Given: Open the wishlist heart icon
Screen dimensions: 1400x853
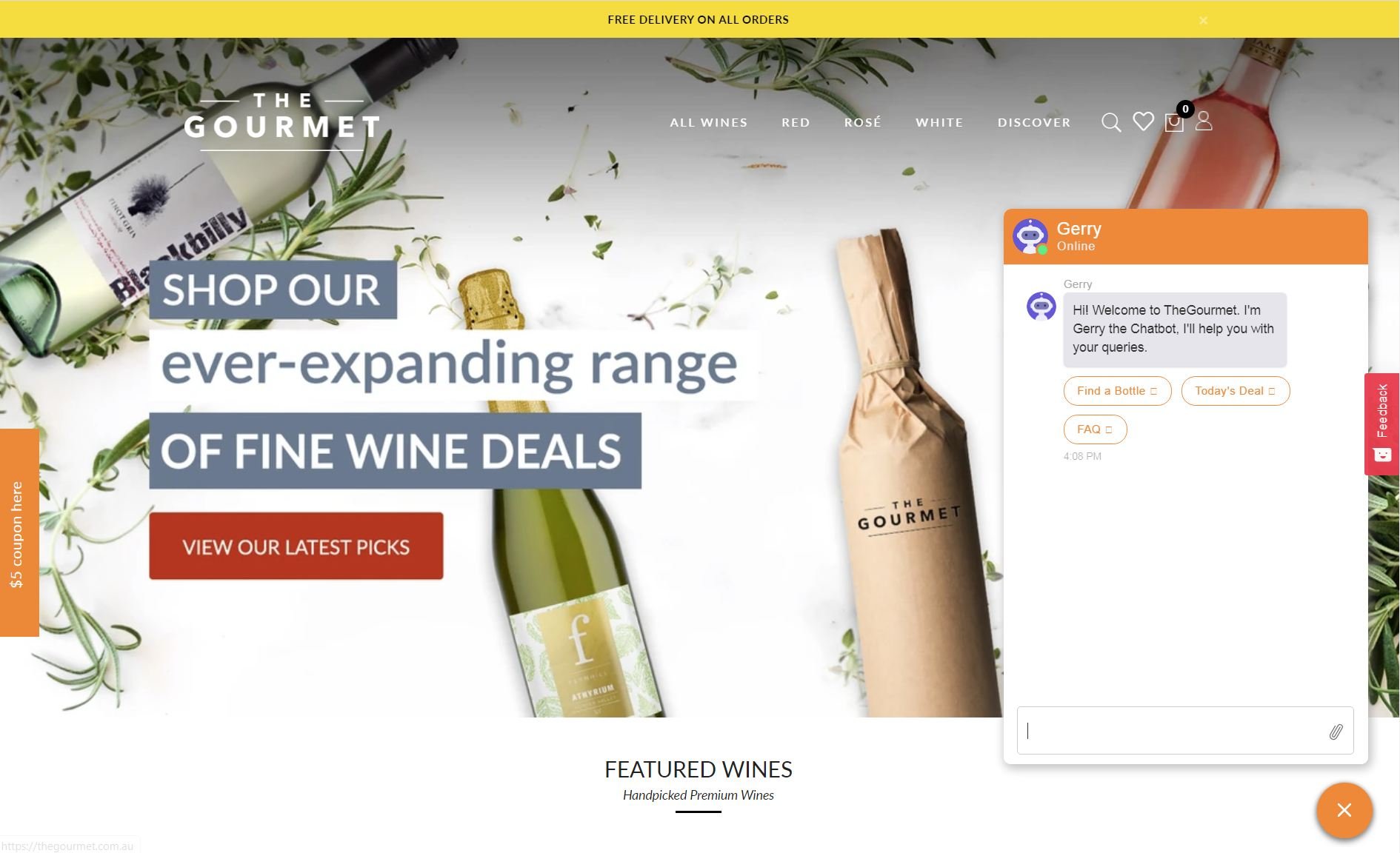Looking at the screenshot, I should tap(1143, 121).
